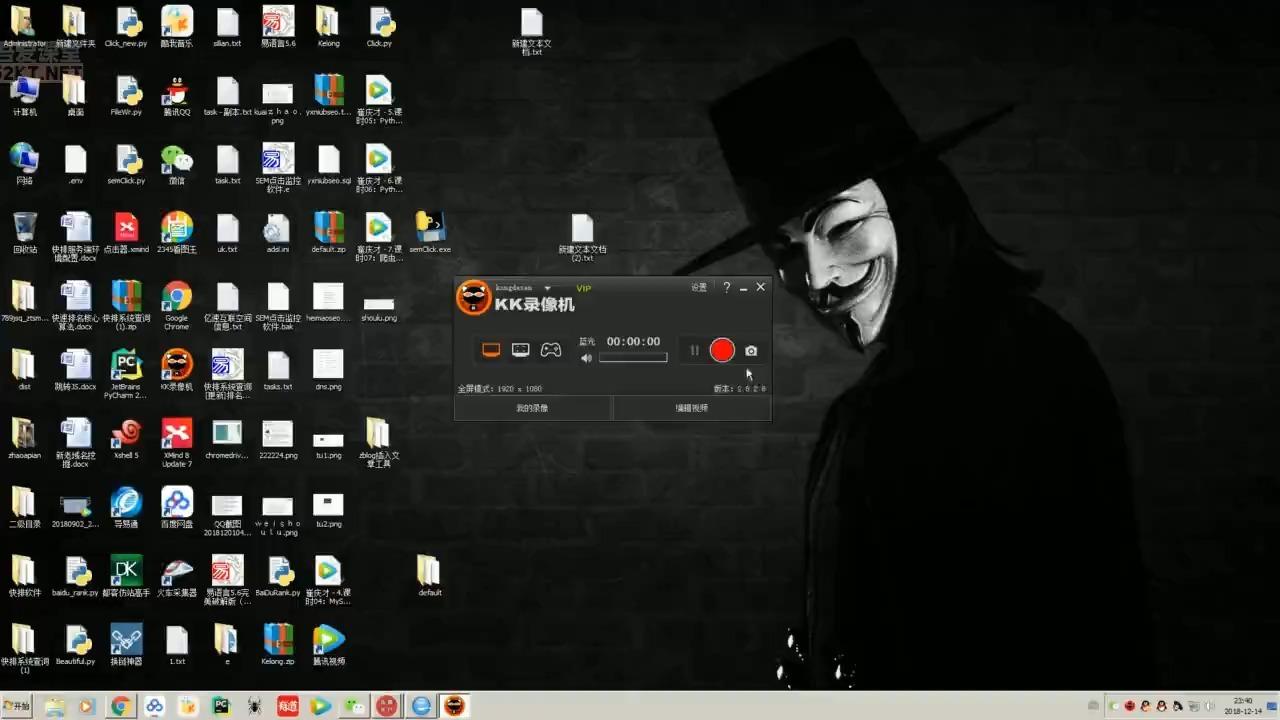Minimize the KK recorder window
1280x720 pixels.
point(743,288)
